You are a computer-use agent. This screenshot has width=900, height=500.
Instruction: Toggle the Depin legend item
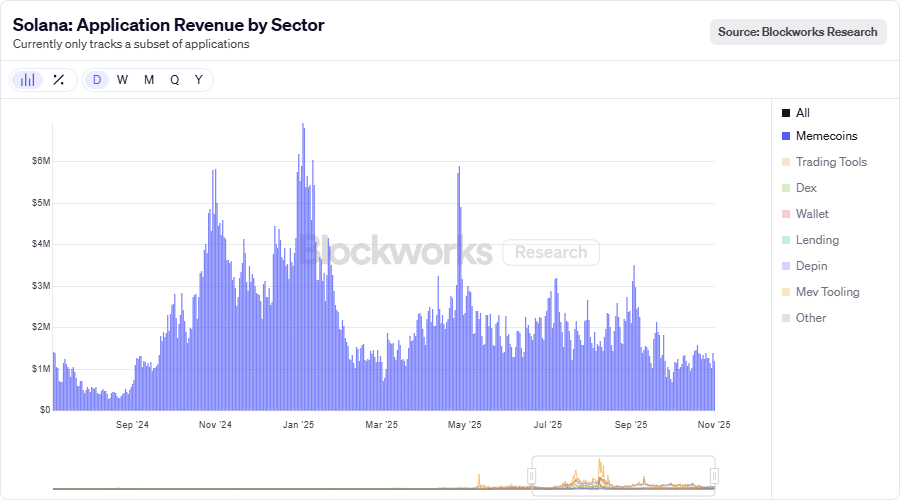tap(811, 266)
